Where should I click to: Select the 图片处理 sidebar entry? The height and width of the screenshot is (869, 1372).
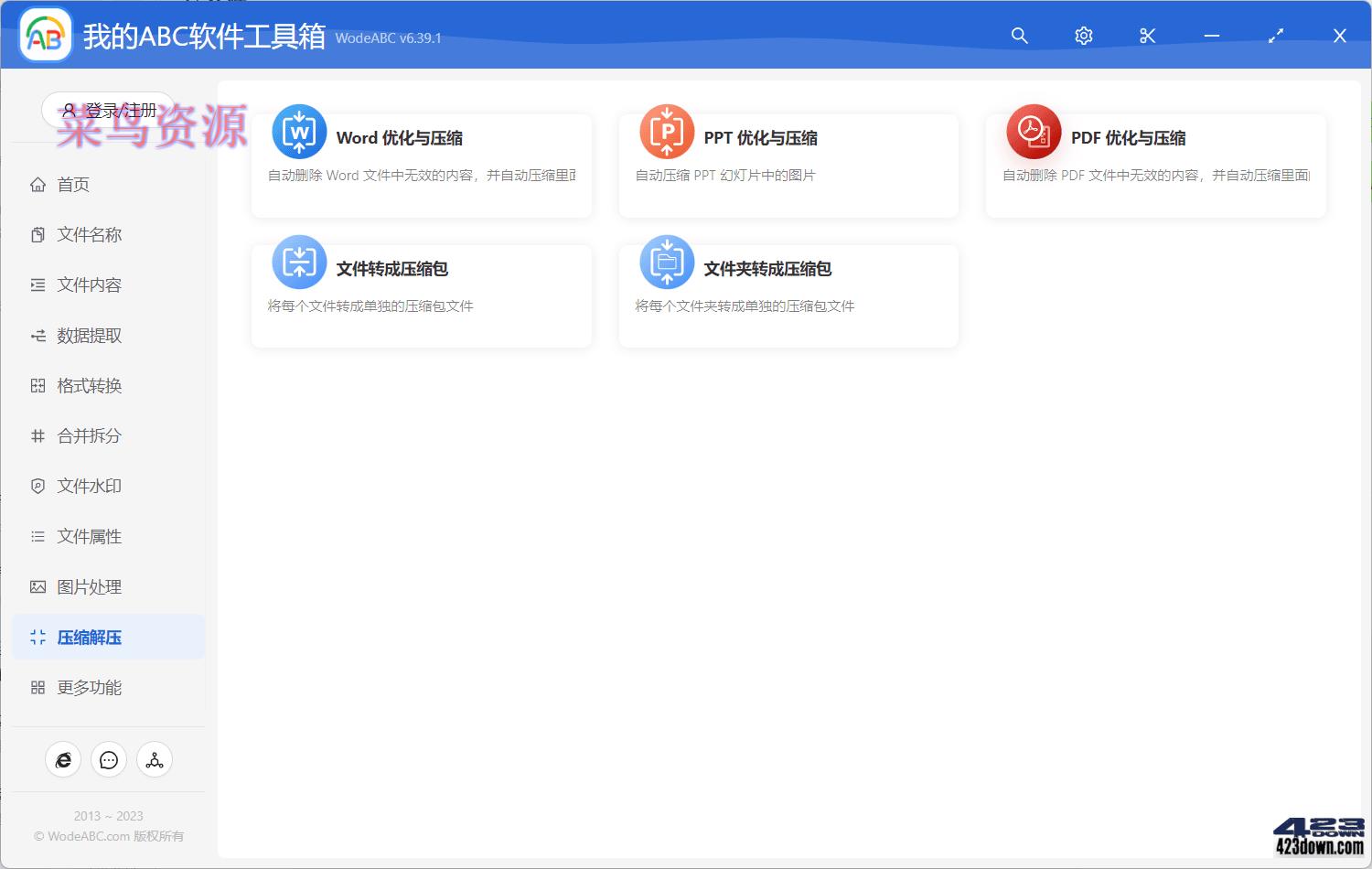pos(89,586)
